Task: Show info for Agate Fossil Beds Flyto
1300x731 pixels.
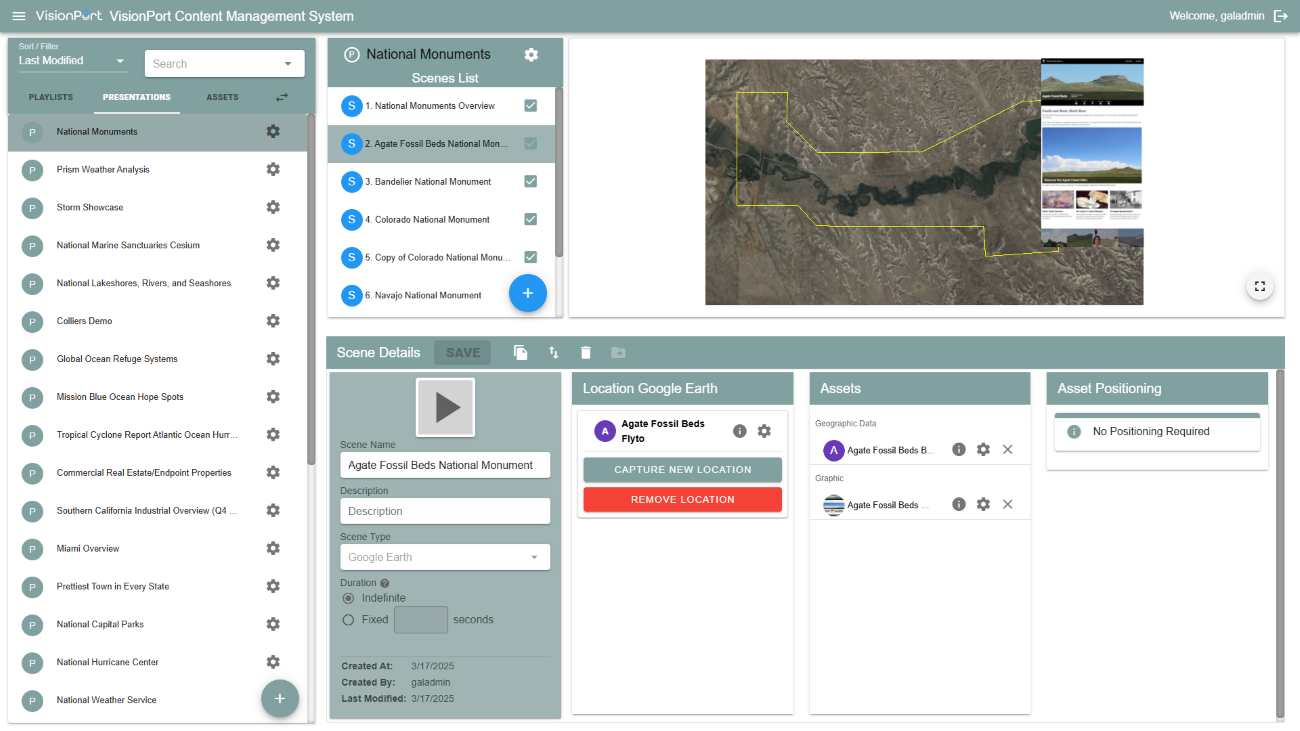Action: 740,431
